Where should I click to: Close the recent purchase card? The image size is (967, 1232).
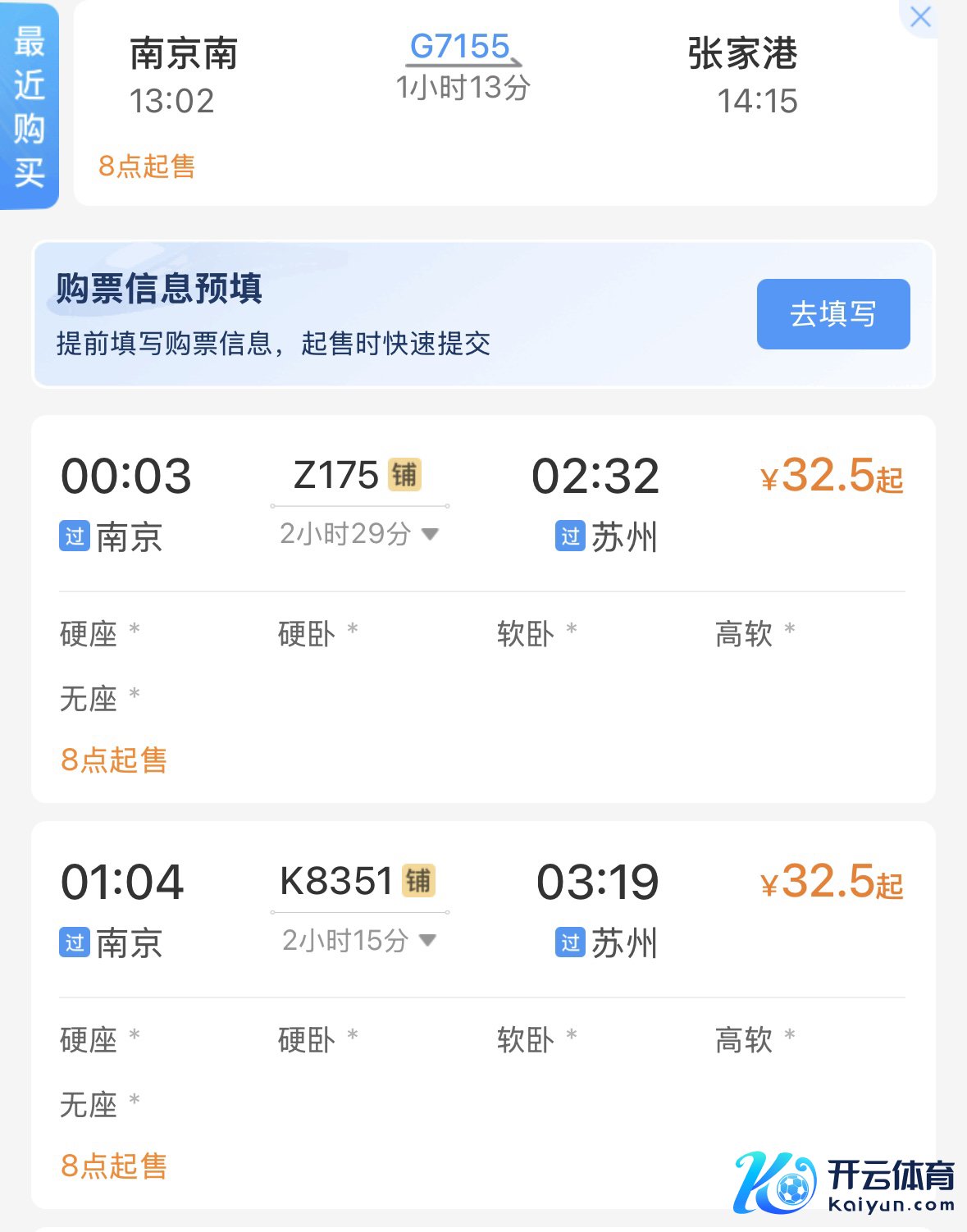(x=920, y=17)
